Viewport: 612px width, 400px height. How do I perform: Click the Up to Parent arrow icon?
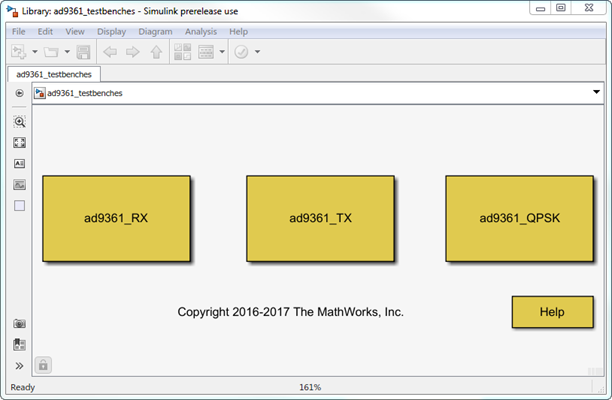[x=157, y=52]
